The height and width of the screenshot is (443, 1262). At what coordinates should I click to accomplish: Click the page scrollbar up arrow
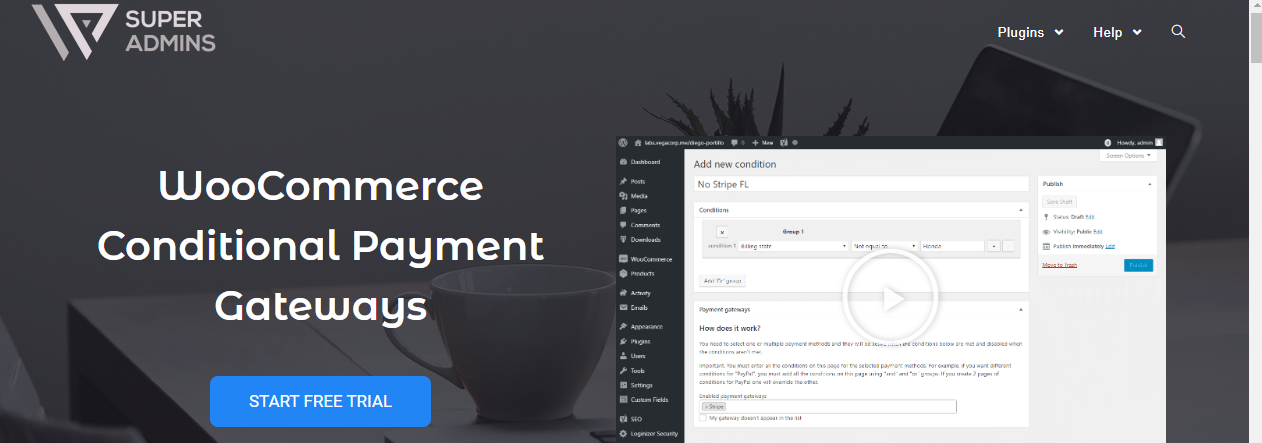pyautogui.click(x=1256, y=7)
